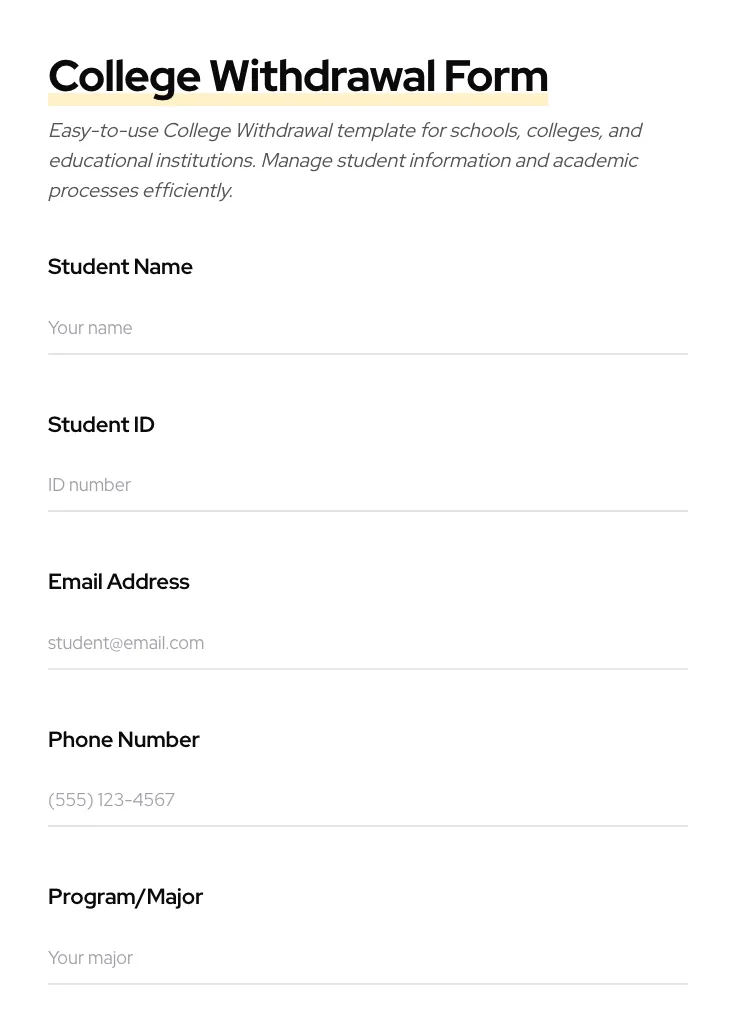Click the italic form description paragraph
Screen dimensions: 736x1024
point(344,160)
